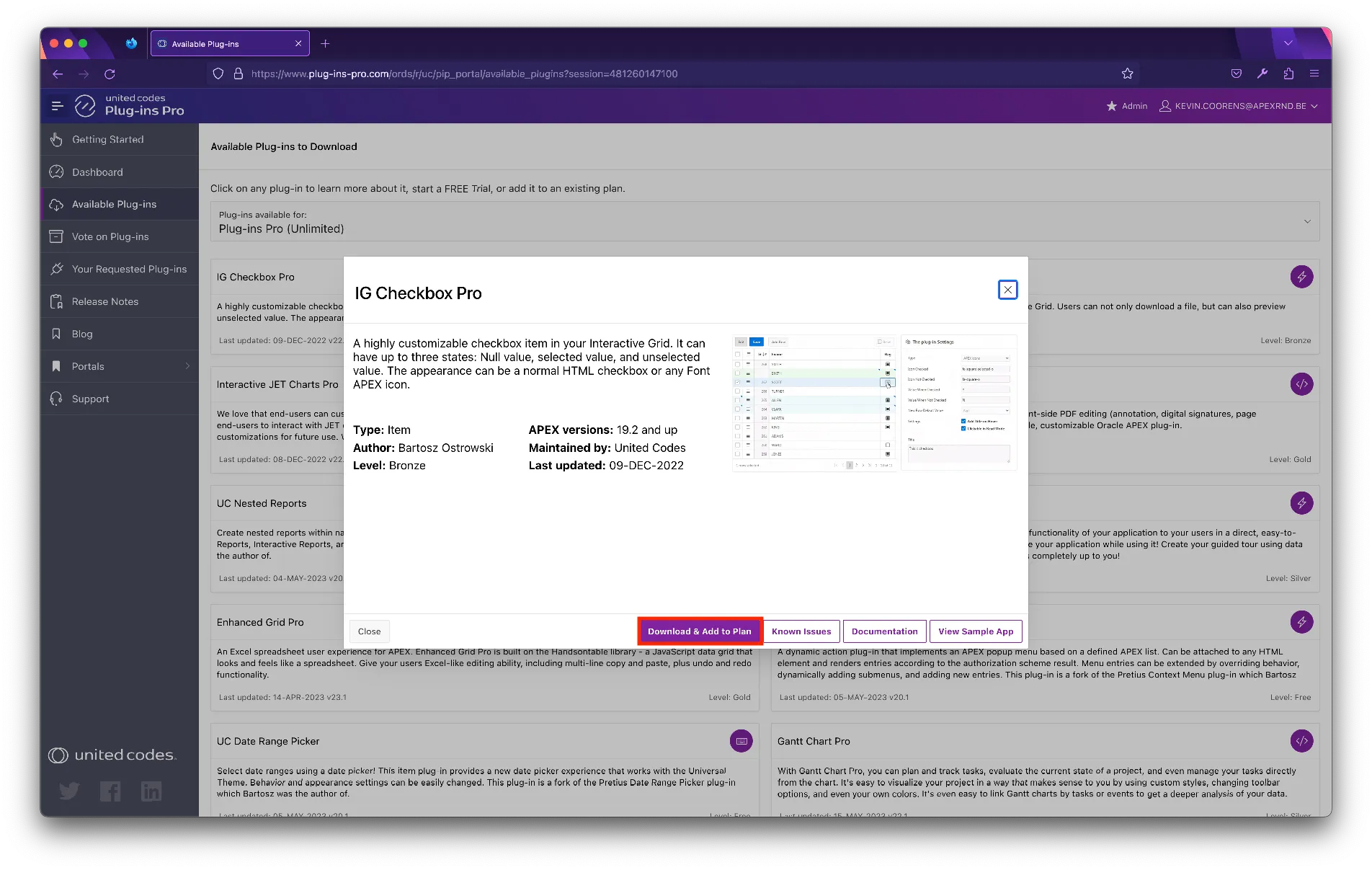The width and height of the screenshot is (1372, 870).
Task: Open the Known Issues button
Action: [x=801, y=631]
